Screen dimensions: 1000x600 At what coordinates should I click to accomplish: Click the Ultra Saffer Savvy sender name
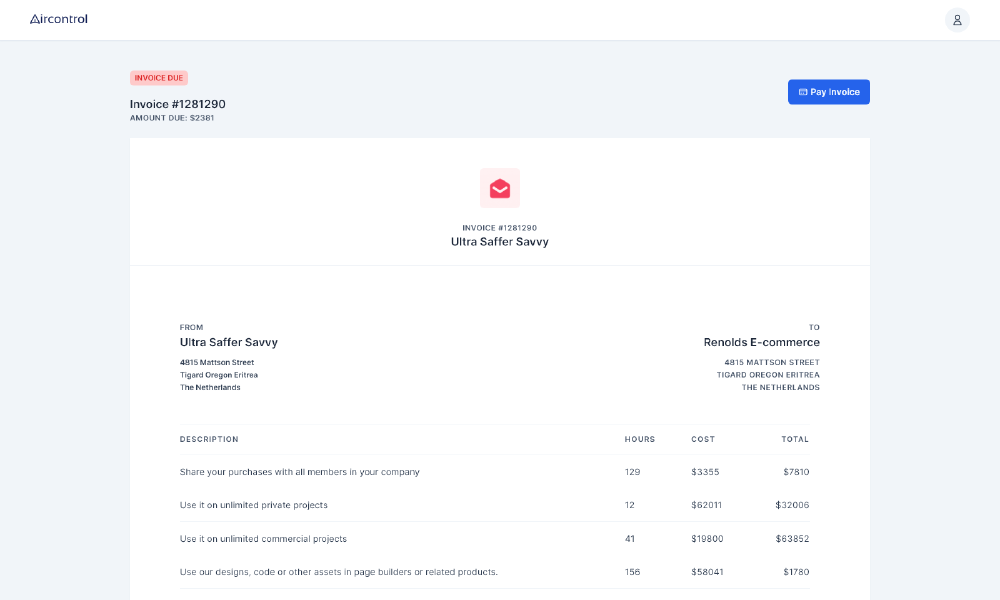[x=228, y=342]
